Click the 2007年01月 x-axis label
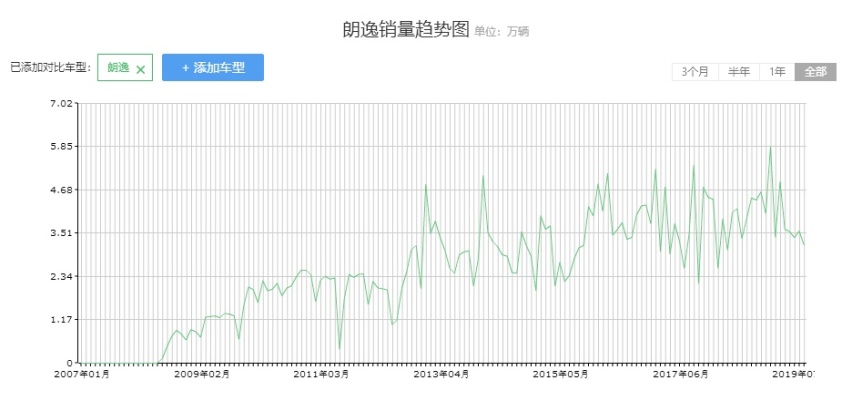 coord(82,374)
